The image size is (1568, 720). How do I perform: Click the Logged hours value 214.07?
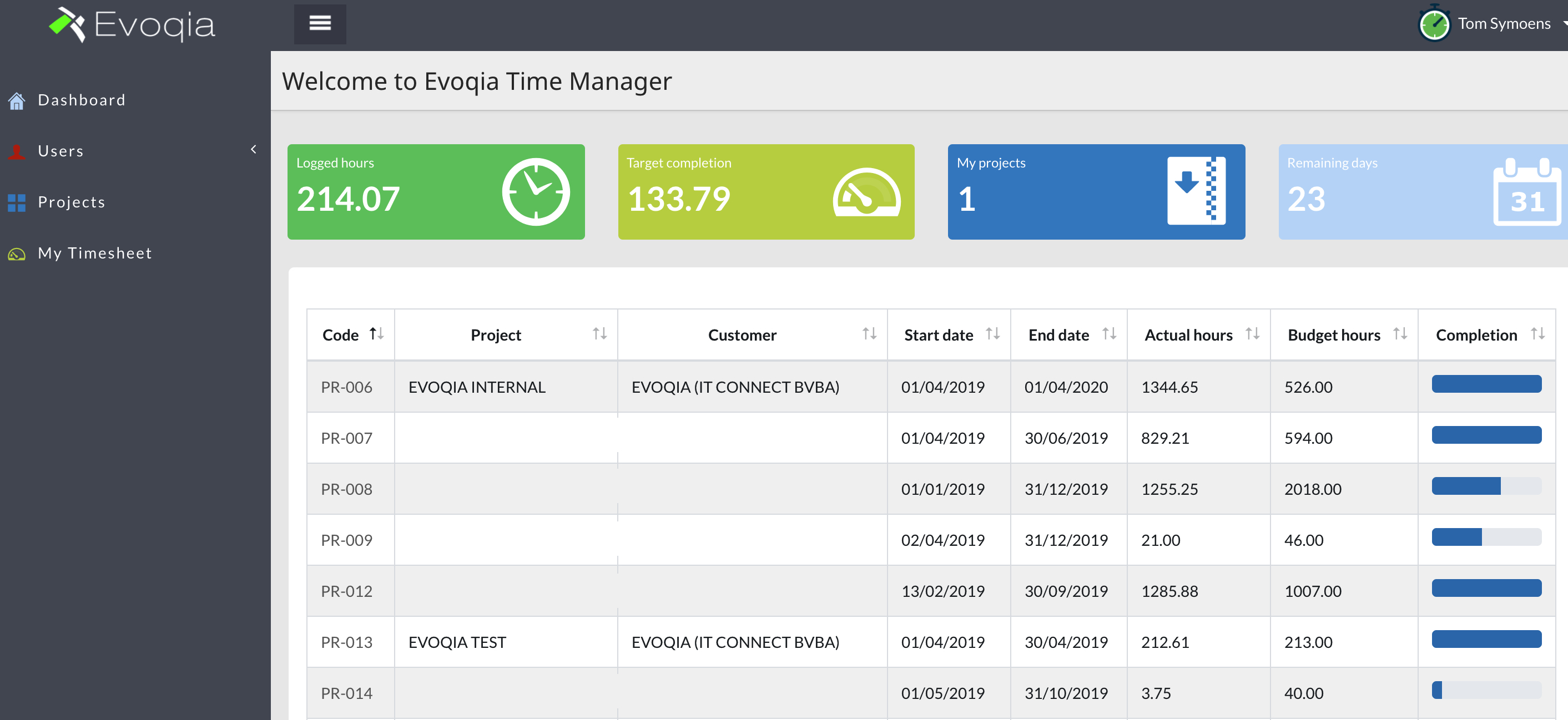coord(348,199)
